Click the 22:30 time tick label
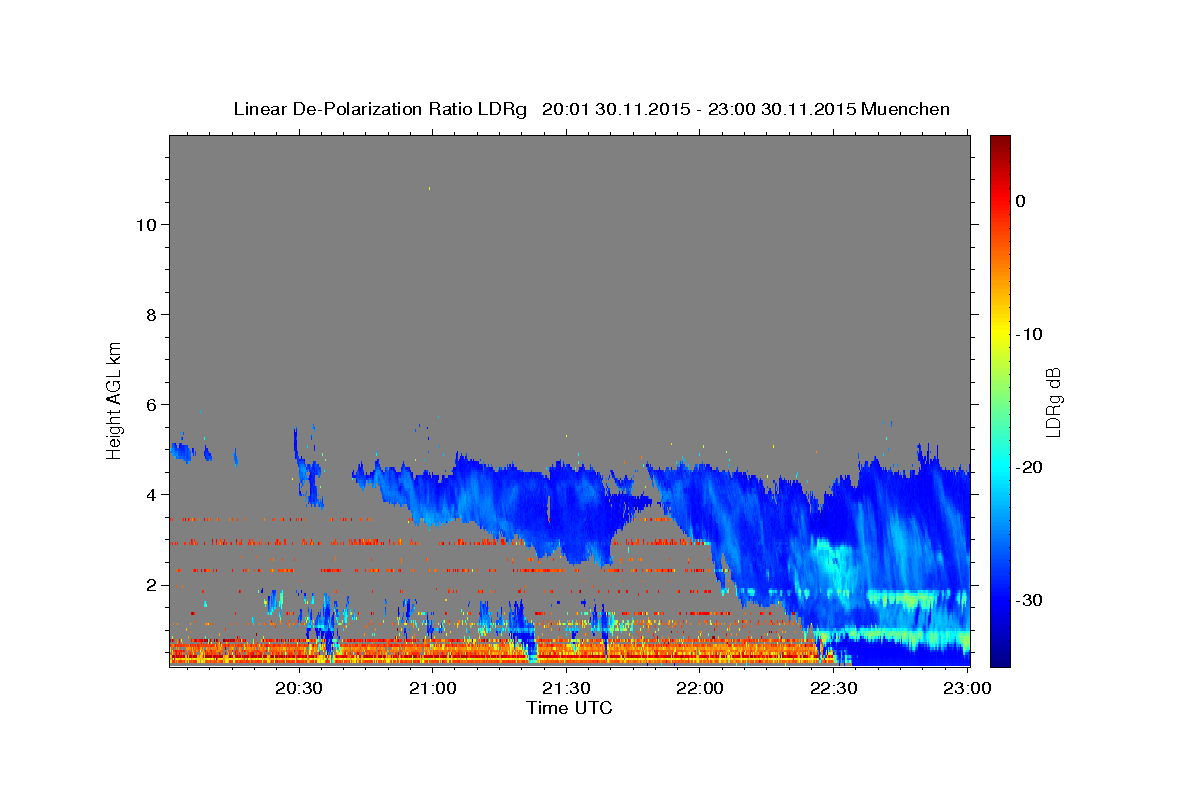The width and height of the screenshot is (1200, 800). (x=833, y=688)
